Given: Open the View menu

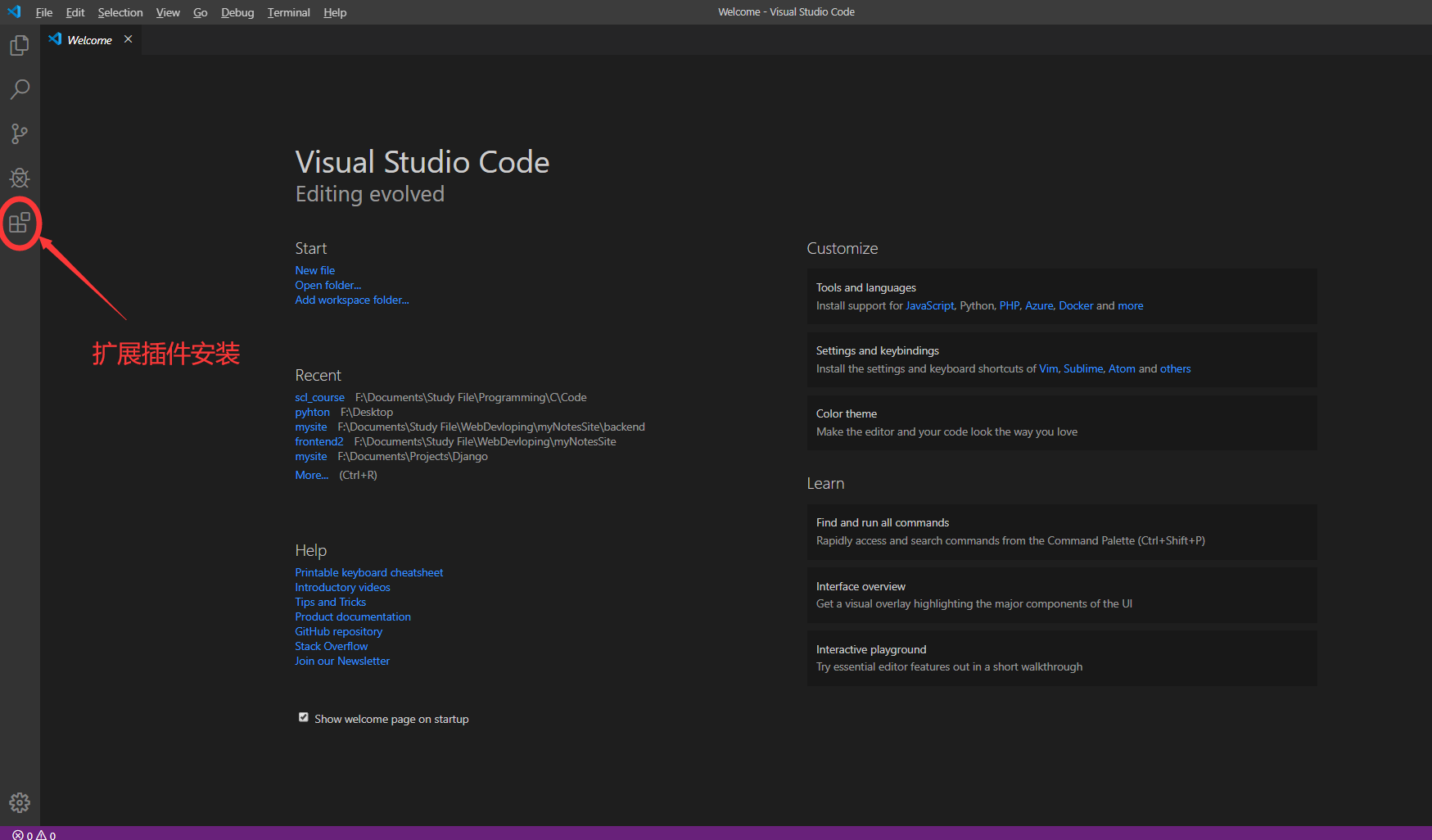Looking at the screenshot, I should tap(168, 12).
